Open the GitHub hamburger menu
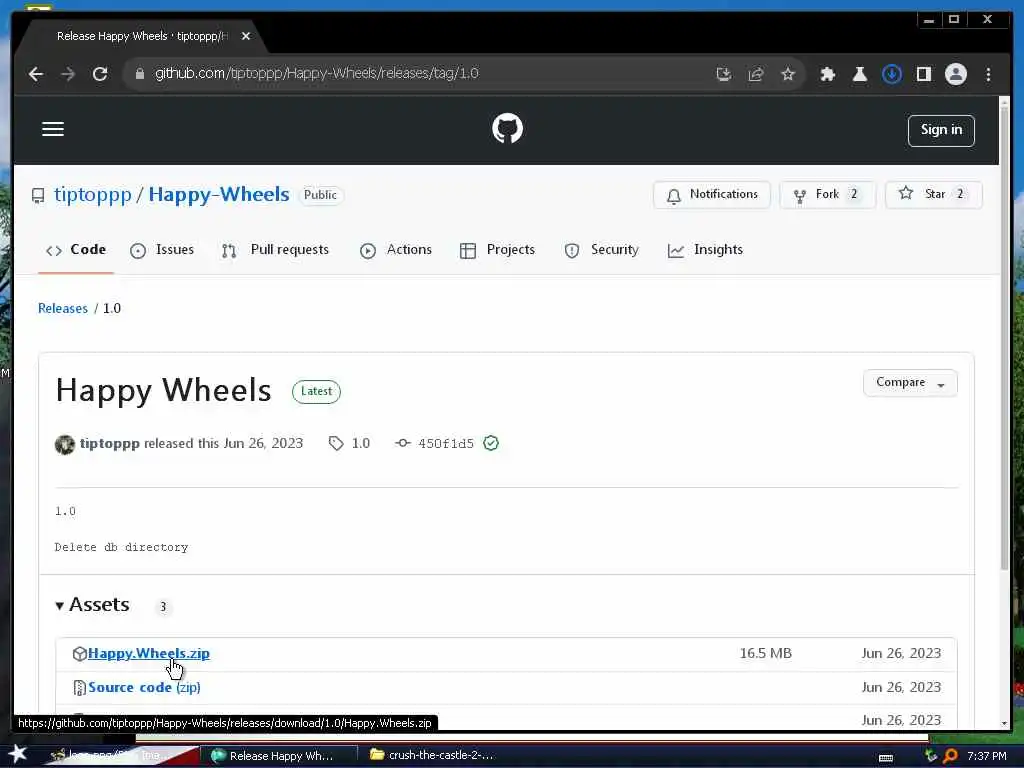Viewport: 1024px width, 768px height. (x=53, y=129)
